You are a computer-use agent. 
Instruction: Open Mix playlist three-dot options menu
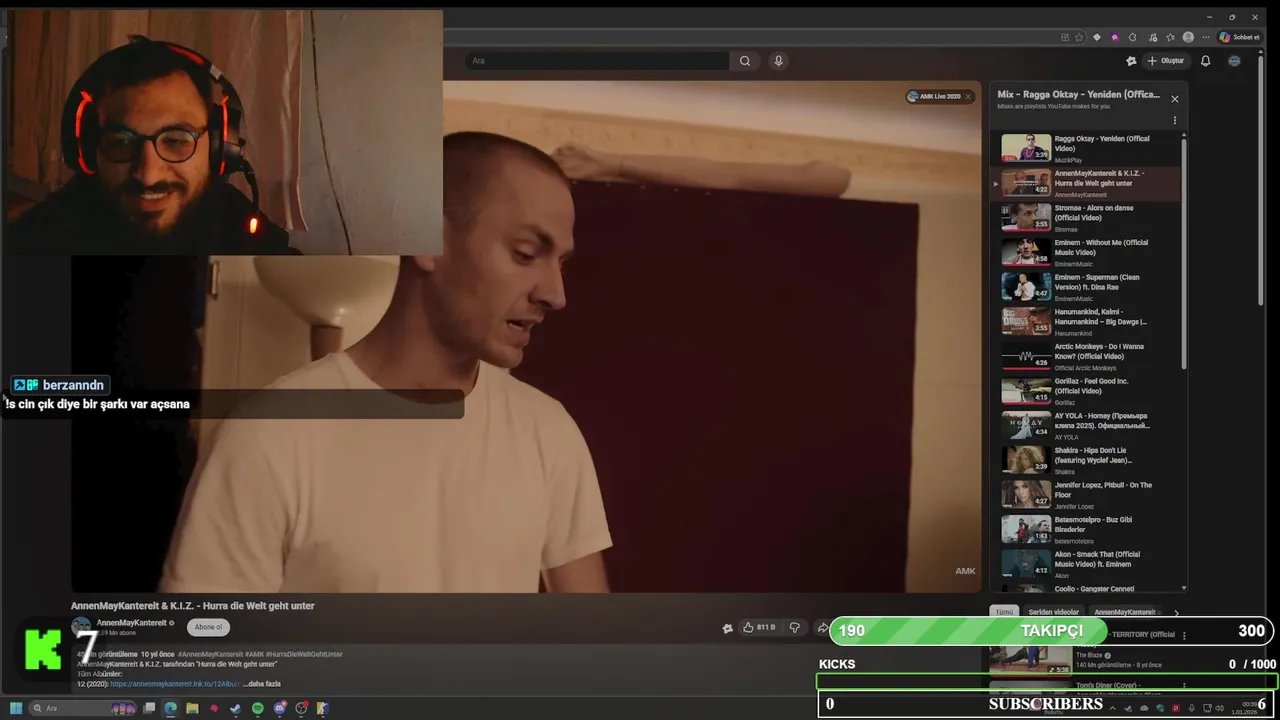click(x=1175, y=121)
